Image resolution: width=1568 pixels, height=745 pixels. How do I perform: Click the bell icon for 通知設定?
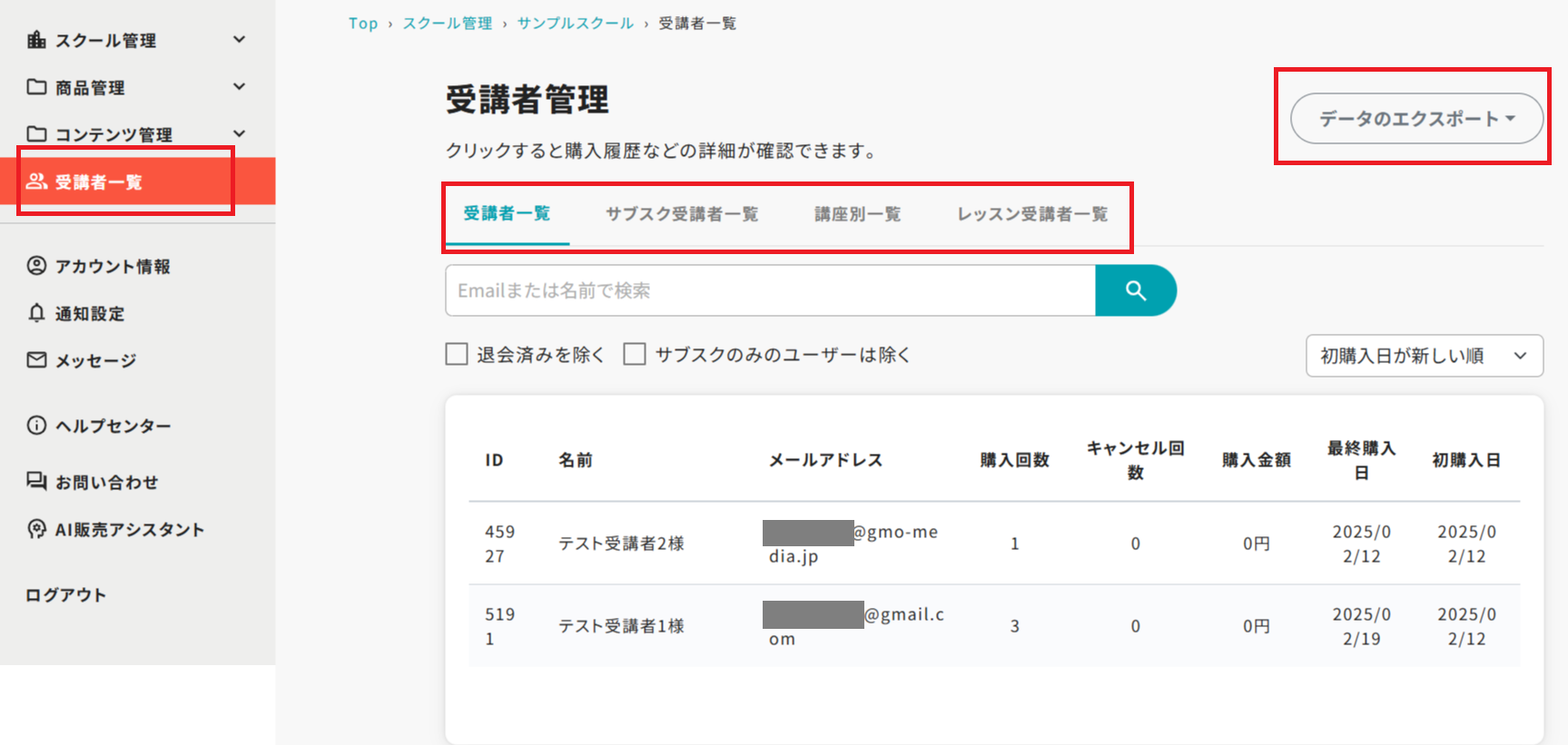point(36,313)
